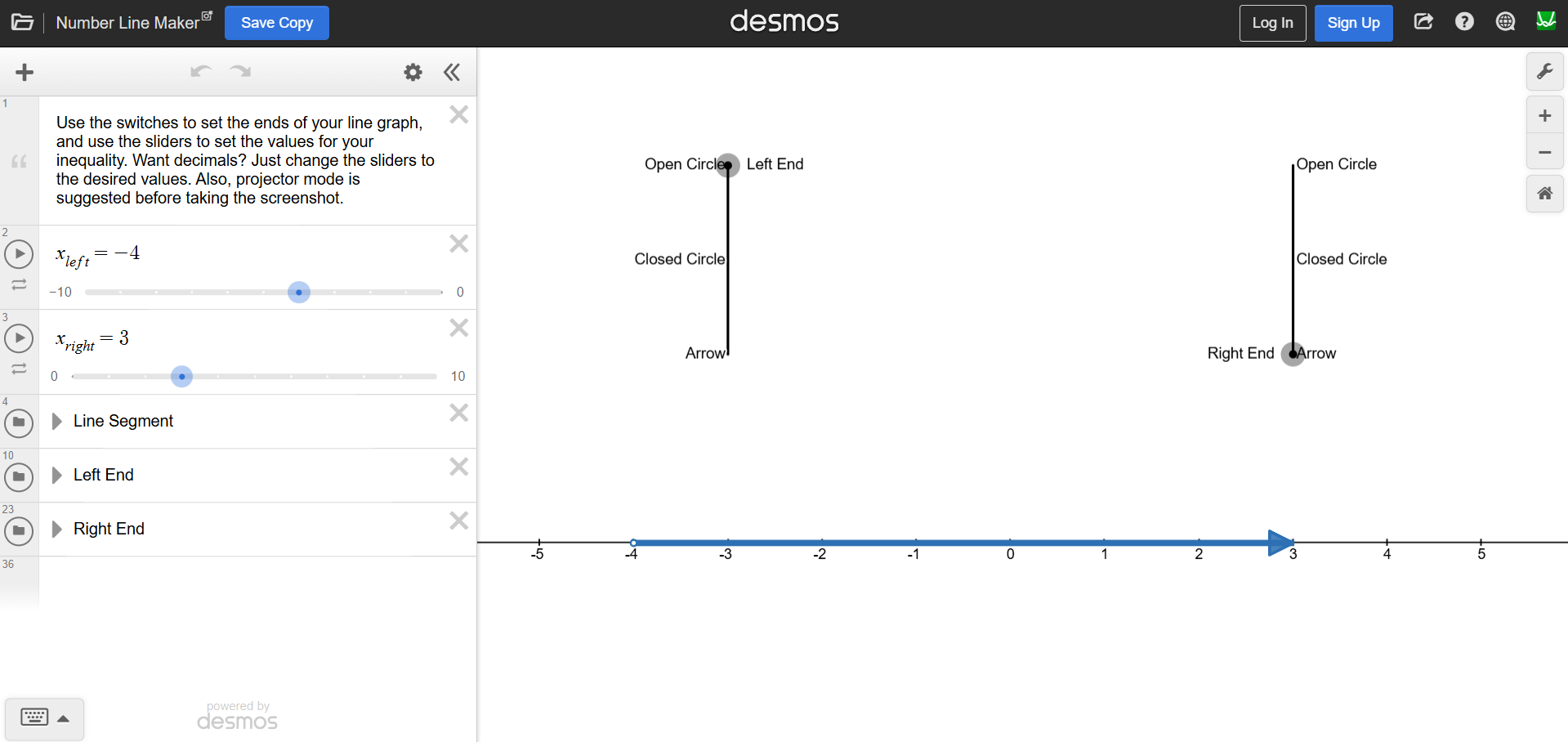
Task: Click the Log In button
Action: [1272, 23]
